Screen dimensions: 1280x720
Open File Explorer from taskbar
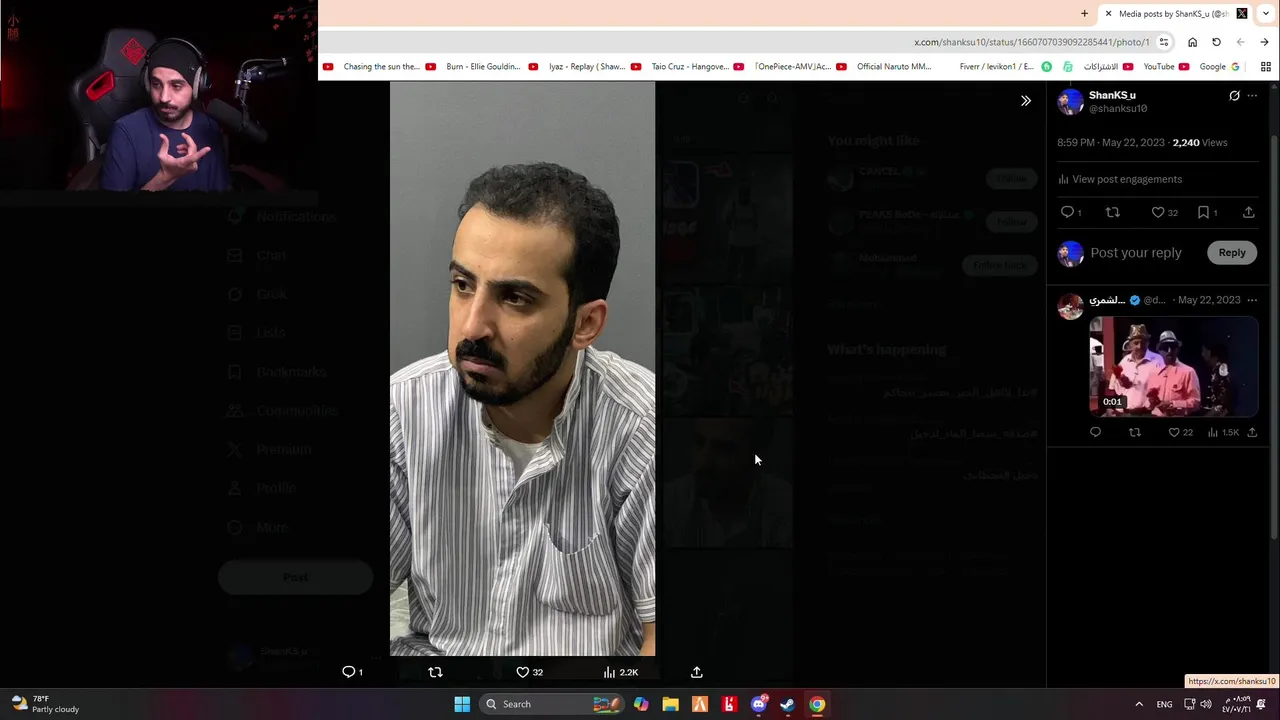[670, 704]
